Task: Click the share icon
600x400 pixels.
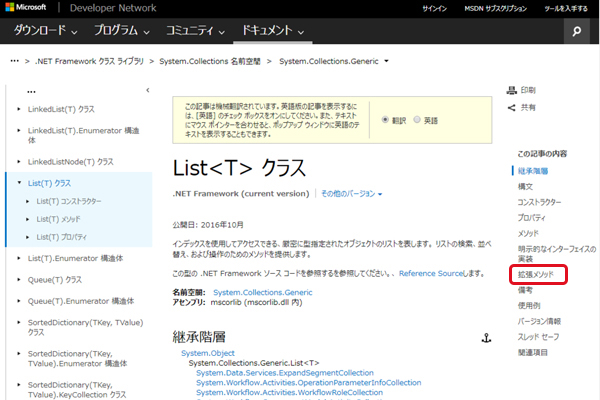Action: (512, 108)
